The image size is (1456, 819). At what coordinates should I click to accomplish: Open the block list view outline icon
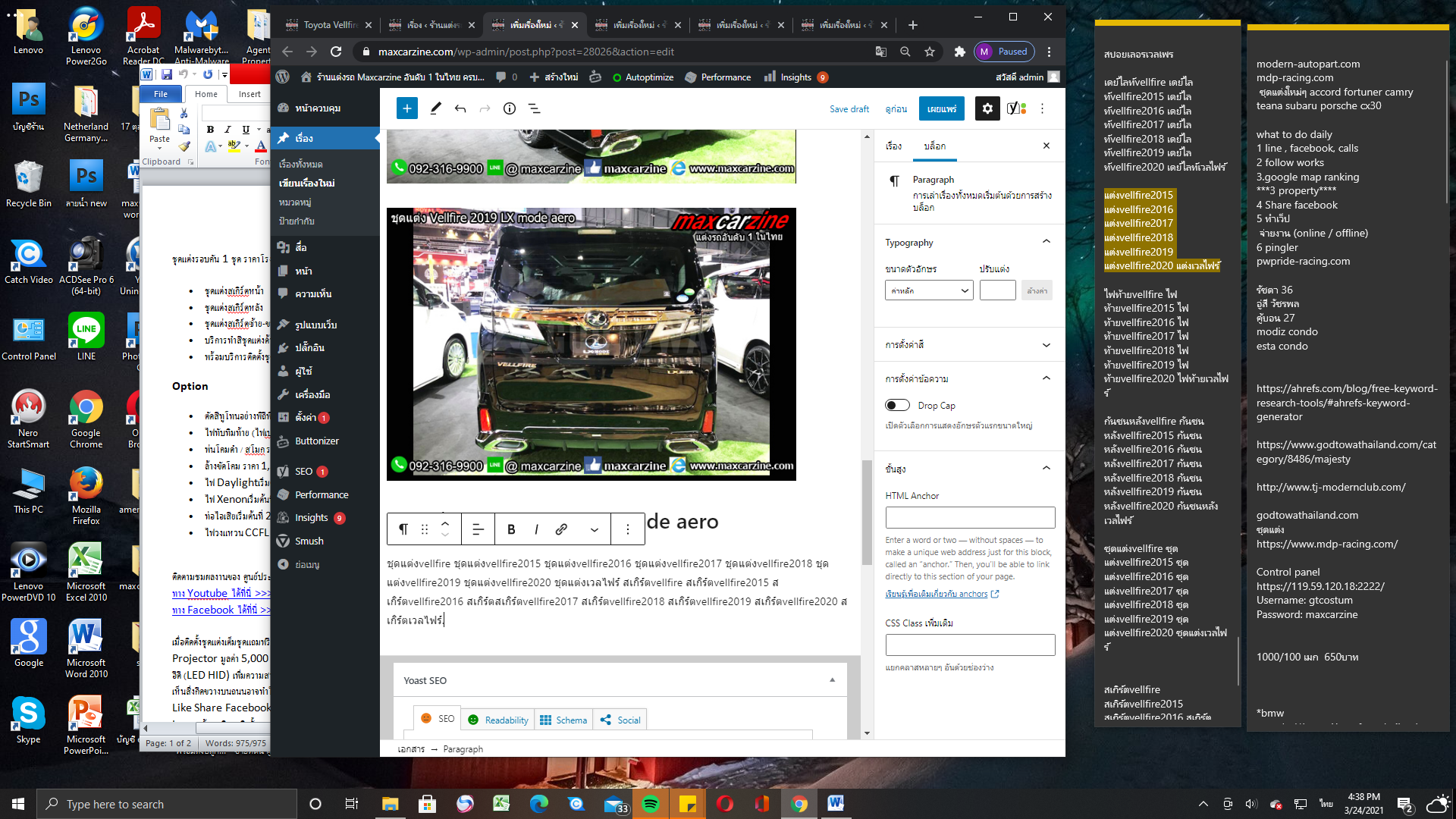point(534,108)
